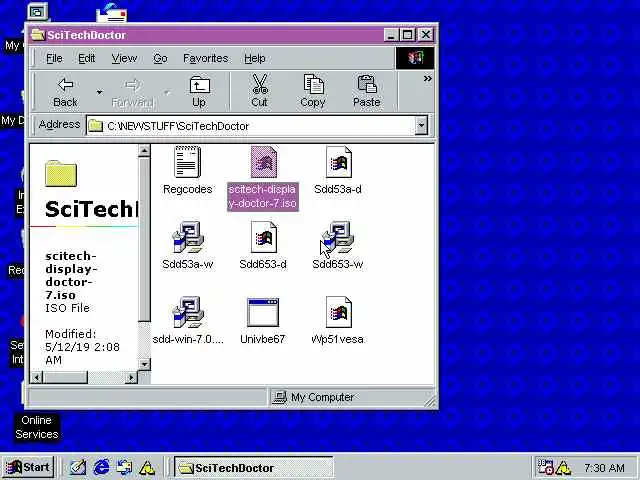Click the yellow triangle tray icon
Screen dimensions: 640x480
pos(564,468)
